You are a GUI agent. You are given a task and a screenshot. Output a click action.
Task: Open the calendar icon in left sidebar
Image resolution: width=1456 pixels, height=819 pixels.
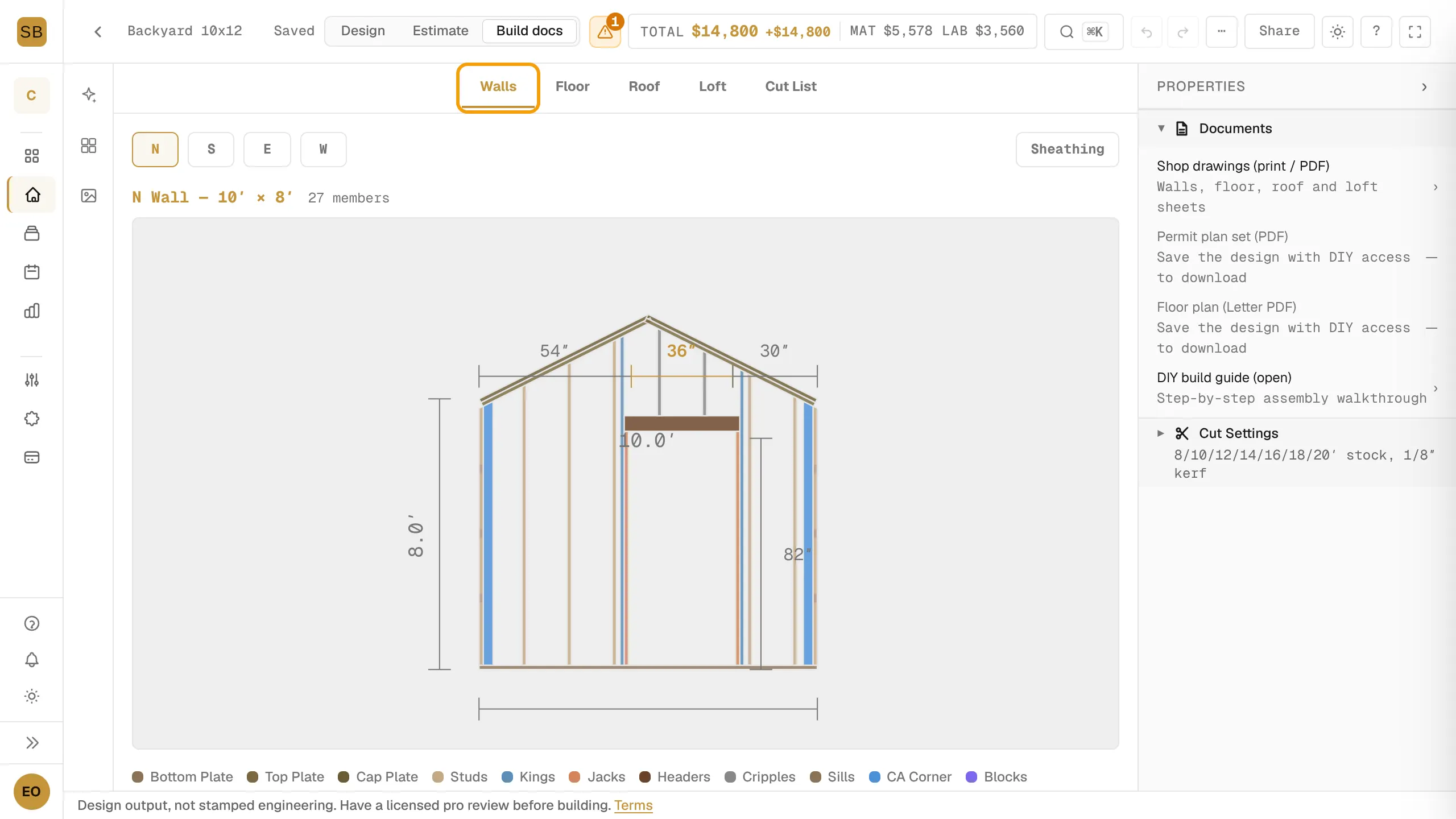click(32, 272)
